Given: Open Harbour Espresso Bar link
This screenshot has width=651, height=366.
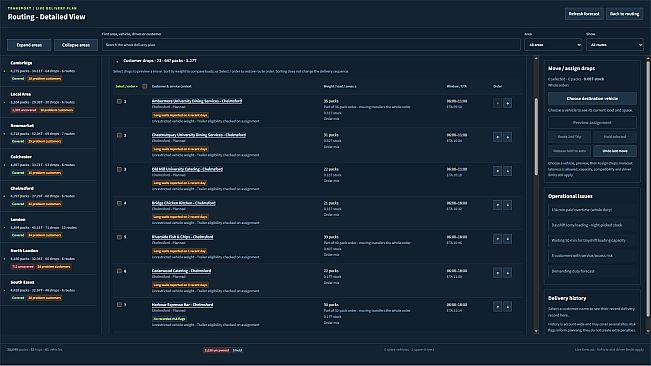Looking at the screenshot, I should [182, 305].
